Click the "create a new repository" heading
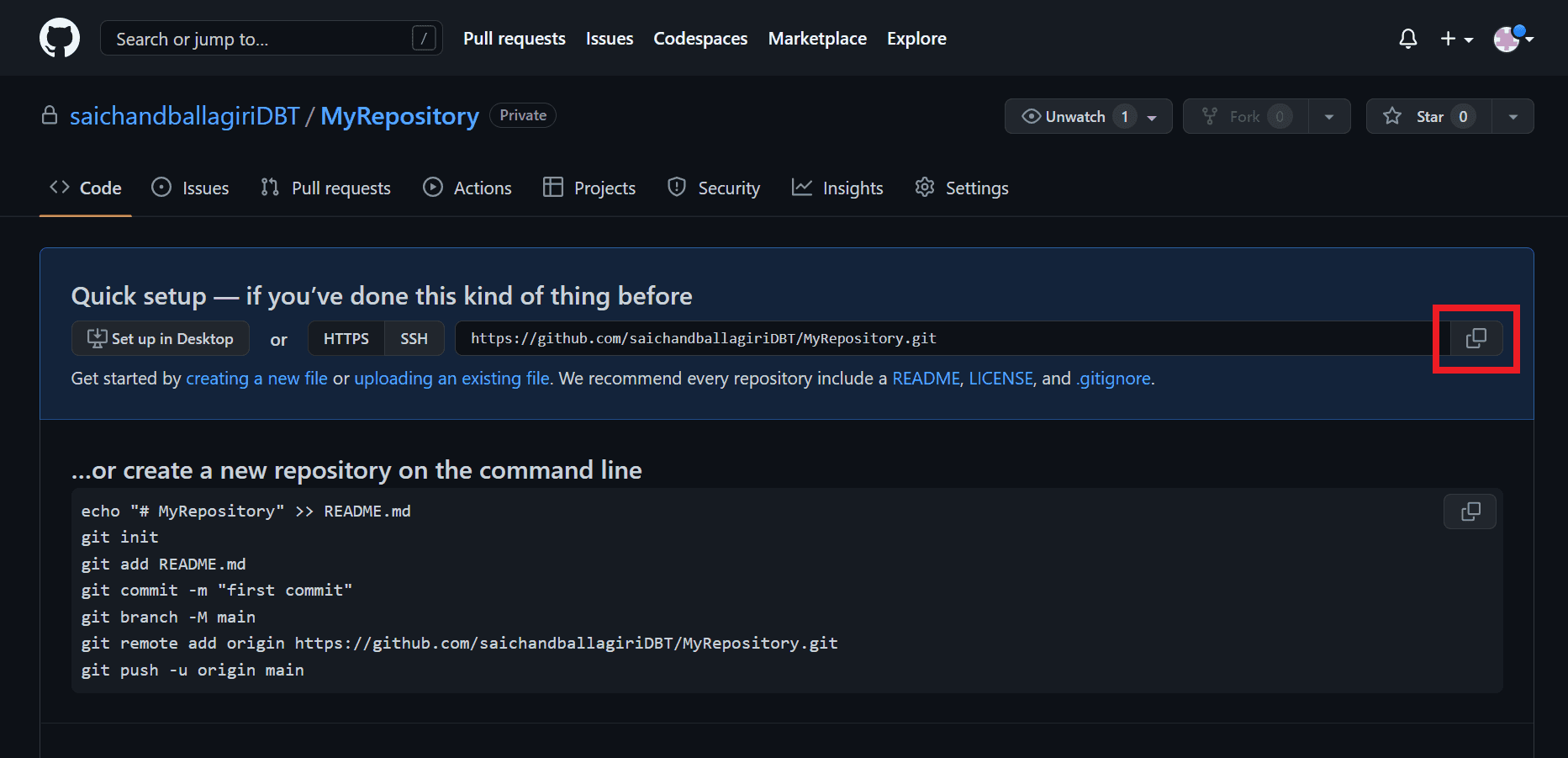 pos(356,470)
